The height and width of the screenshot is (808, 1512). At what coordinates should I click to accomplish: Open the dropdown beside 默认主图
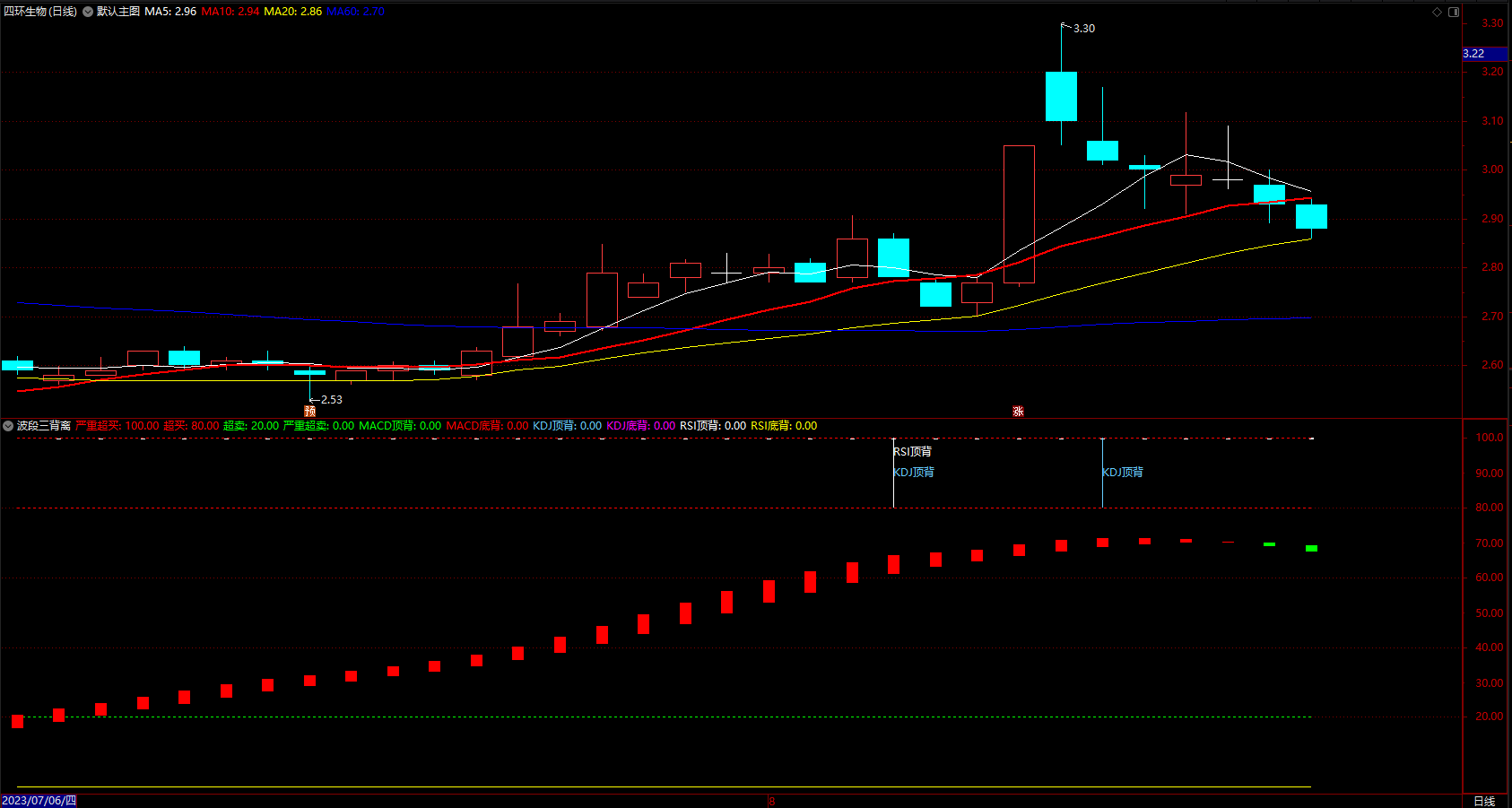coord(88,12)
